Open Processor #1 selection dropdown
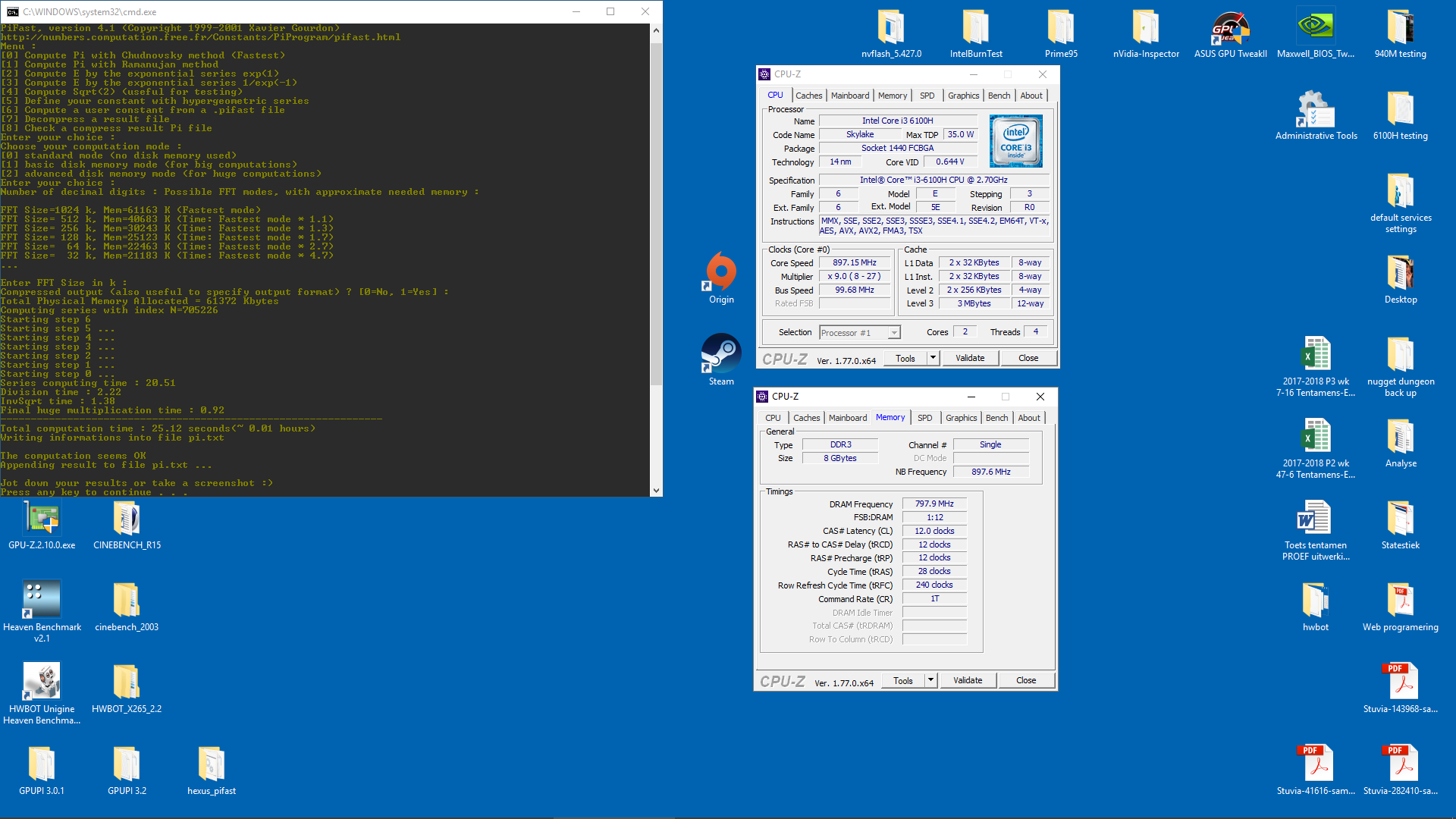The image size is (1456, 819). (860, 332)
